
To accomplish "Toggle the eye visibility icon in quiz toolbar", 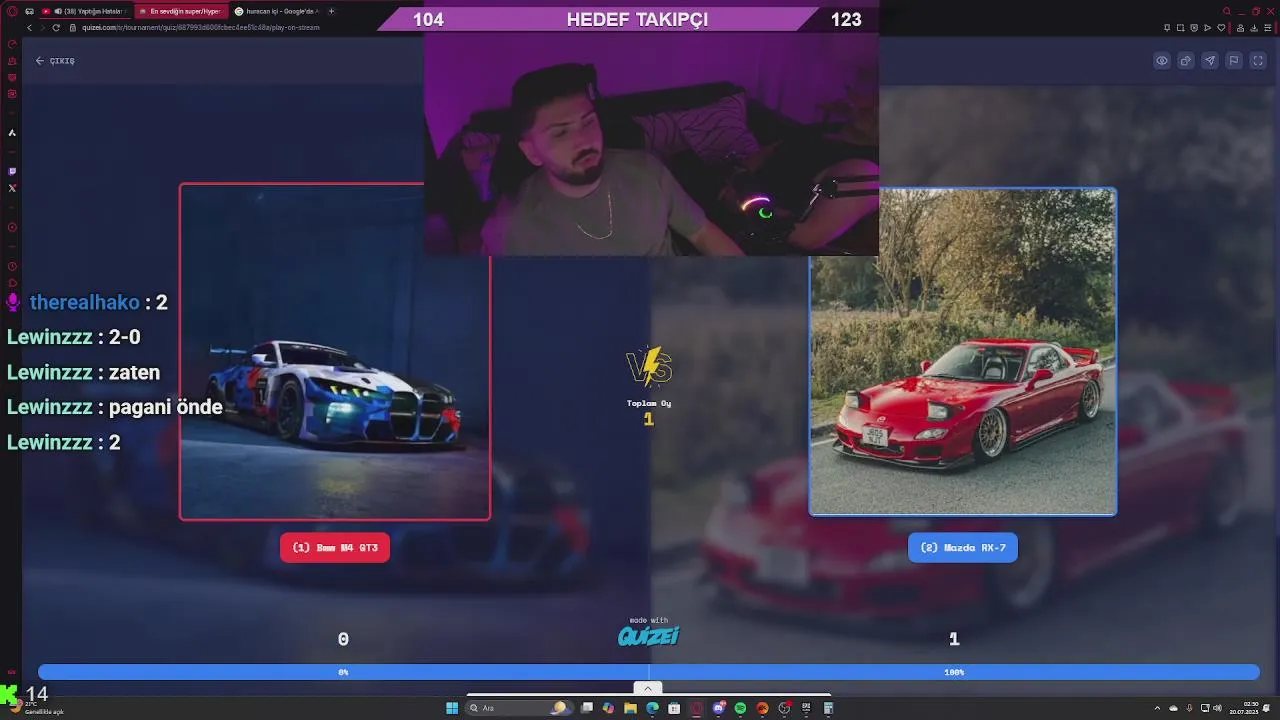I will point(1162,61).
